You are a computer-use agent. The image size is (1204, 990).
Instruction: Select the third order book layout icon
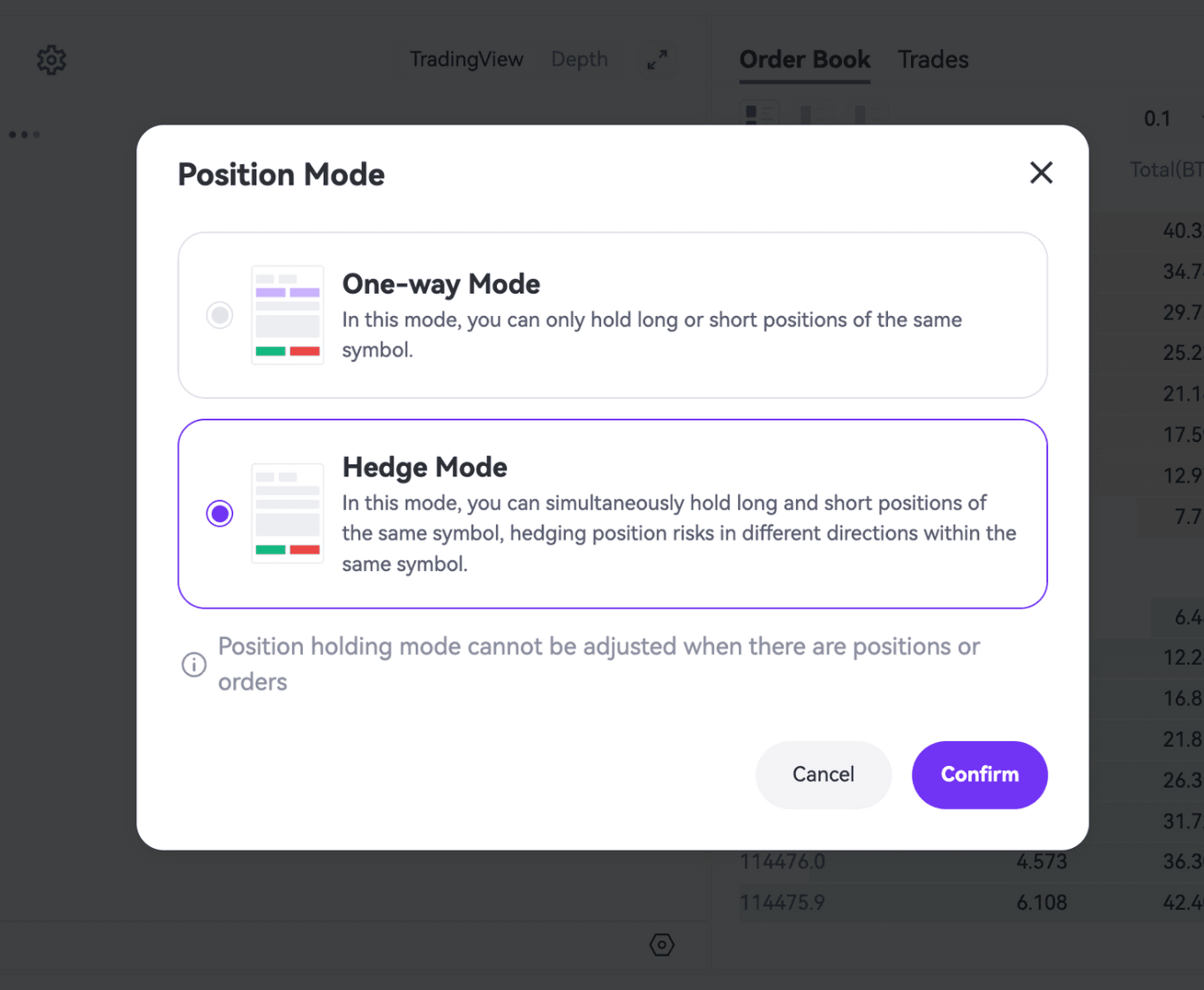(x=869, y=115)
